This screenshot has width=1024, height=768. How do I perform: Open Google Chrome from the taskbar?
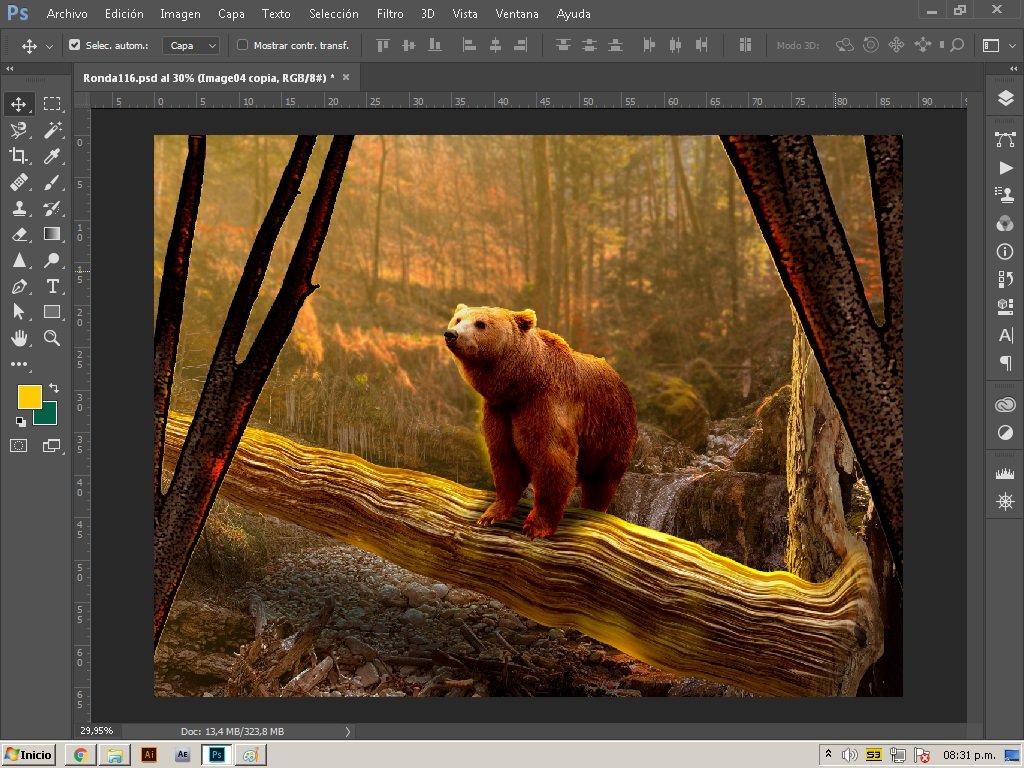81,755
